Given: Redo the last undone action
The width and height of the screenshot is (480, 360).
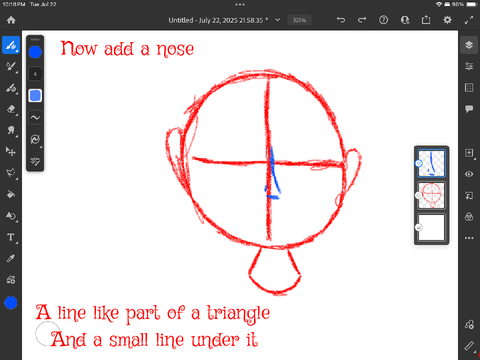Looking at the screenshot, I should 362,20.
